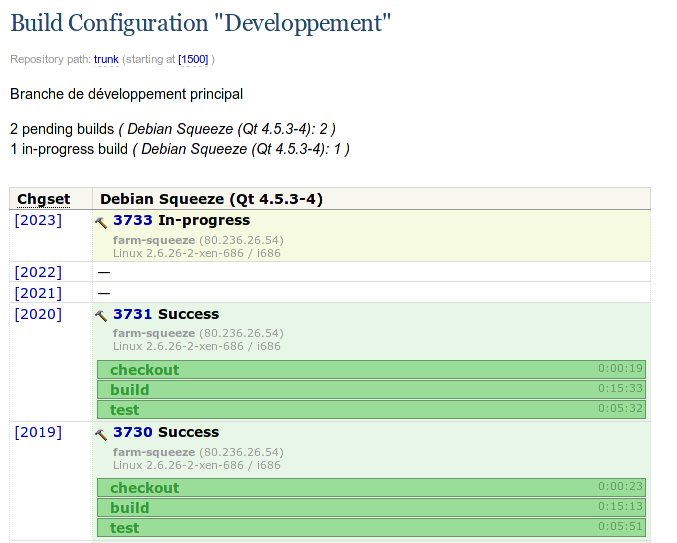Select build step of build 3731
Viewport: 677px width, 543px height.
point(371,389)
